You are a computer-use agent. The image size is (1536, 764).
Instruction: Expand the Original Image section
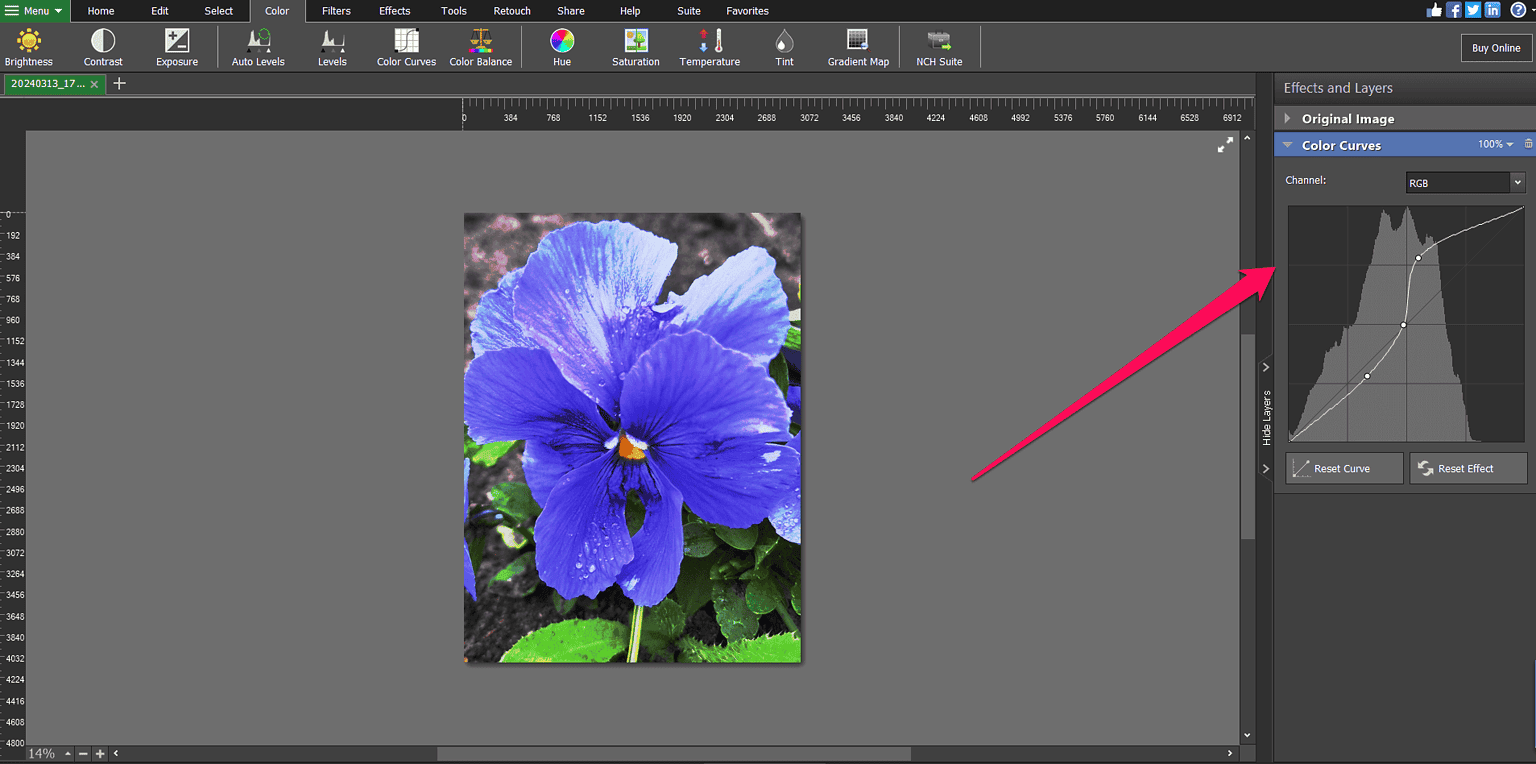(1287, 118)
